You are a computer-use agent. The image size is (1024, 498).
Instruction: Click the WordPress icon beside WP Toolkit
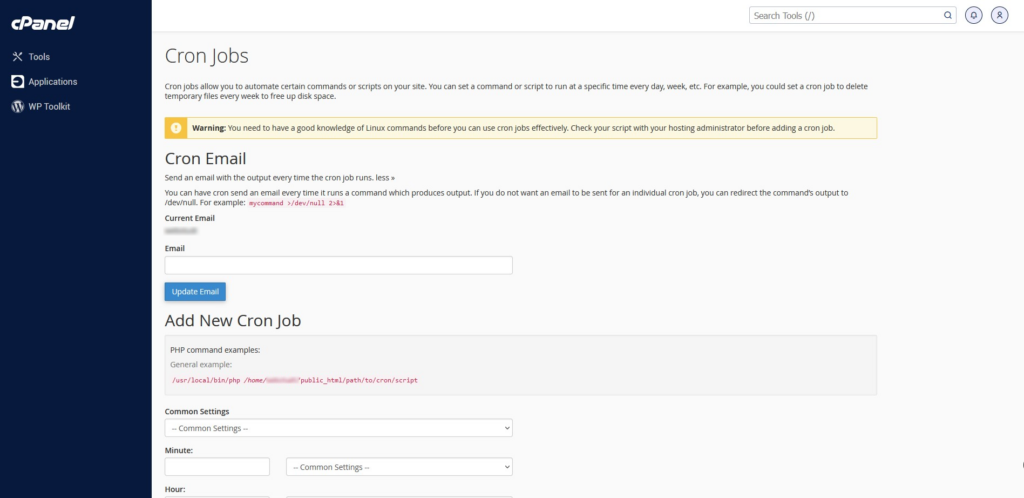click(x=17, y=107)
